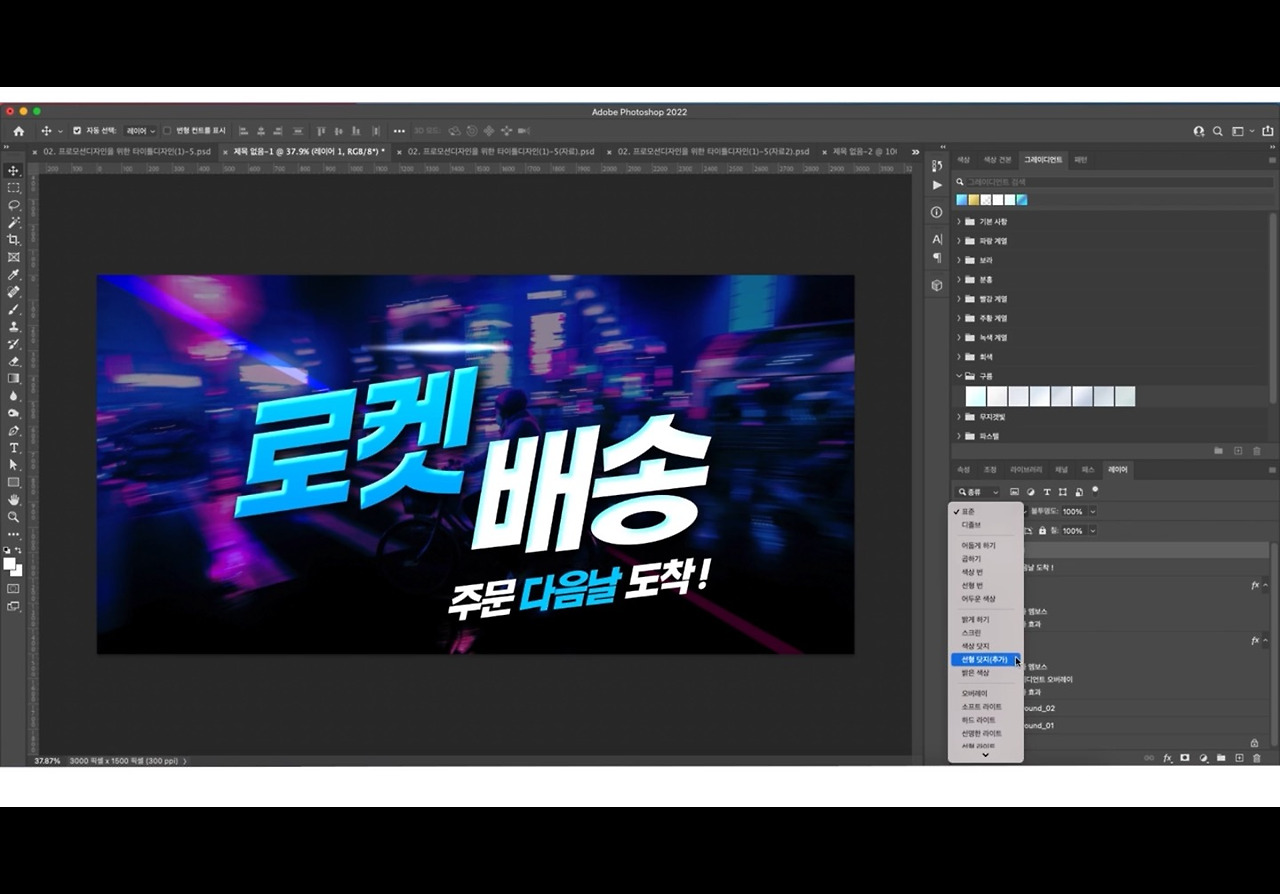The image size is (1280, 894).
Task: Select the Frame tool
Action: (14, 257)
